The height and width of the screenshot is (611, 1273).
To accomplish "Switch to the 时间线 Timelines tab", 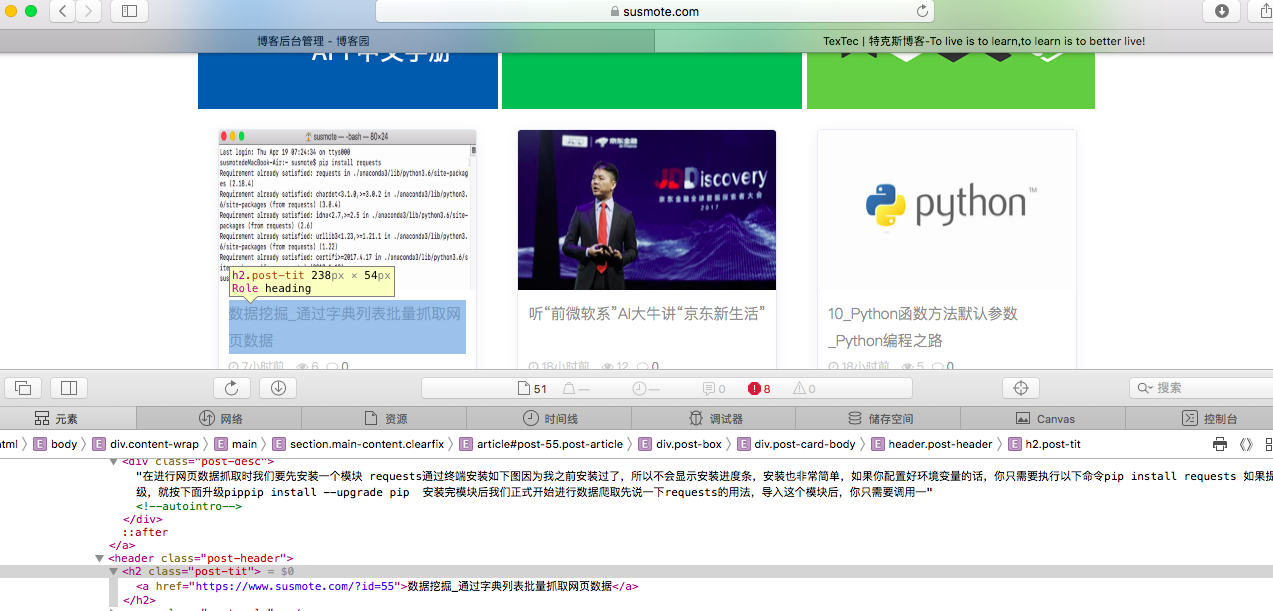I will click(x=549, y=419).
